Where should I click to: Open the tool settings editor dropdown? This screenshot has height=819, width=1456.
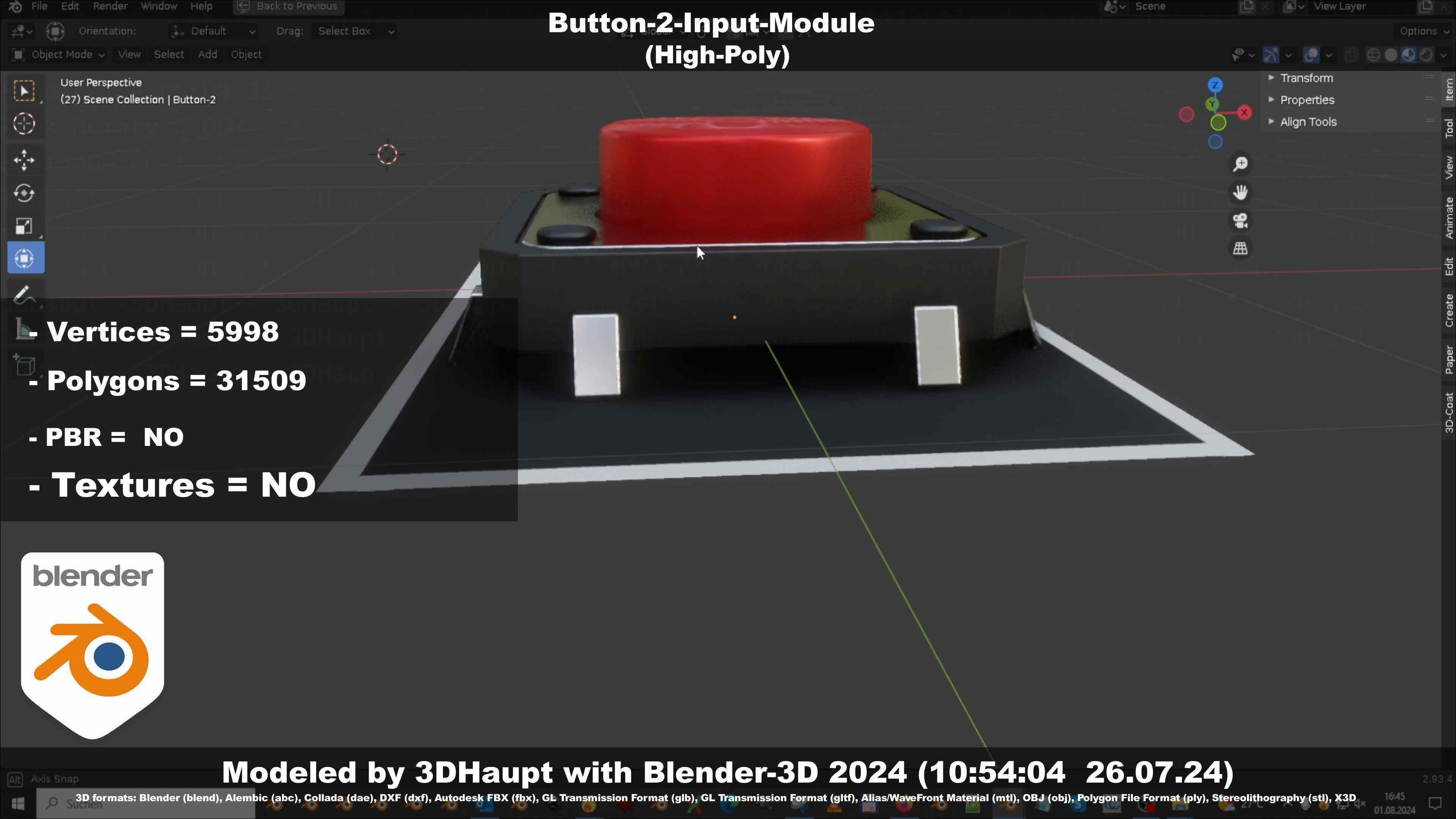(x=22, y=31)
